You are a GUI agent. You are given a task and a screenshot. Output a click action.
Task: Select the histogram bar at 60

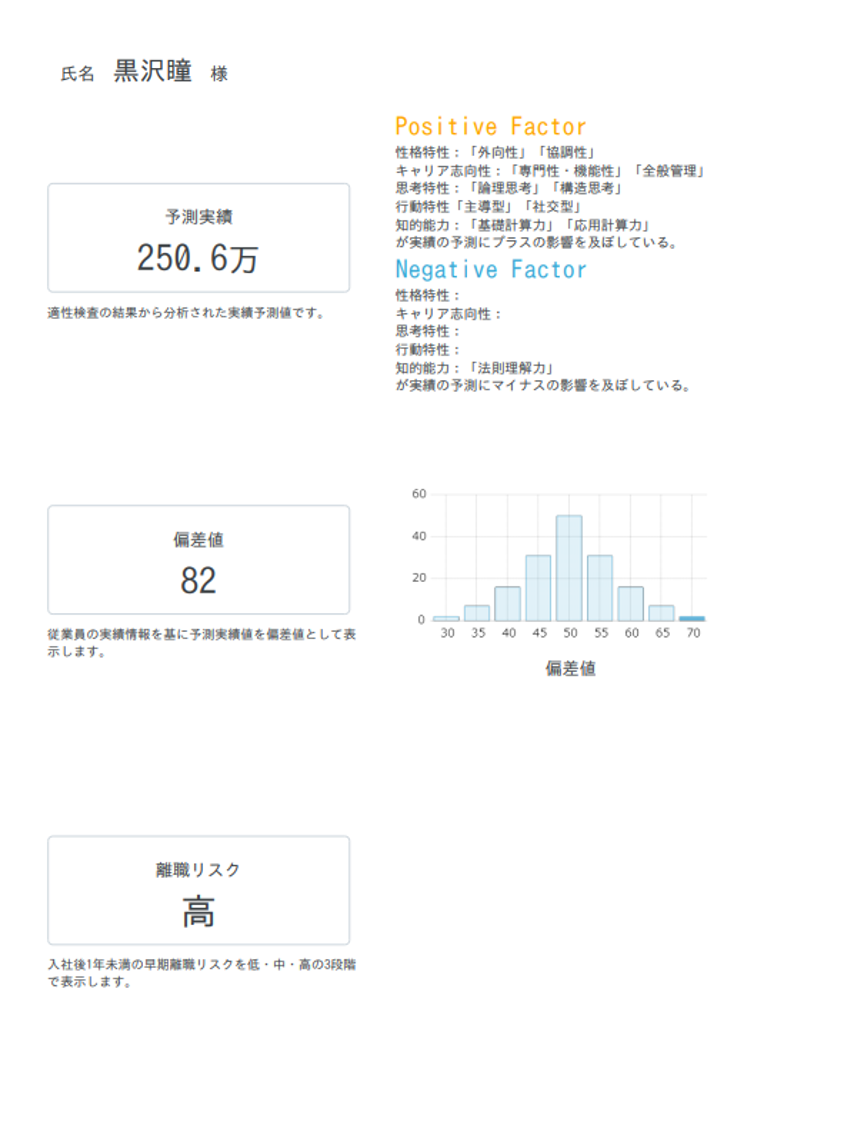pyautogui.click(x=630, y=603)
